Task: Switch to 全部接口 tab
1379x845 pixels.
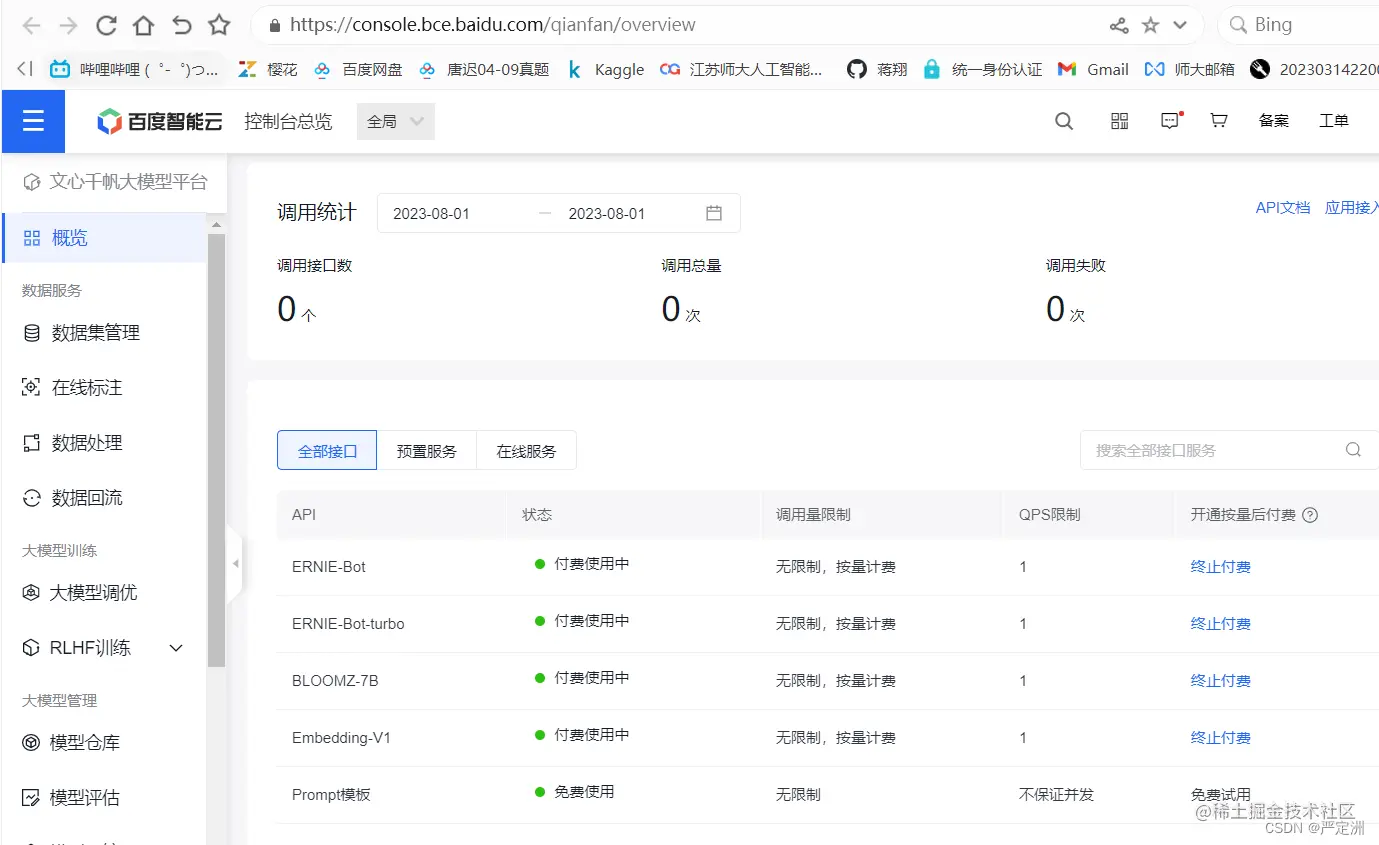Action: point(327,451)
